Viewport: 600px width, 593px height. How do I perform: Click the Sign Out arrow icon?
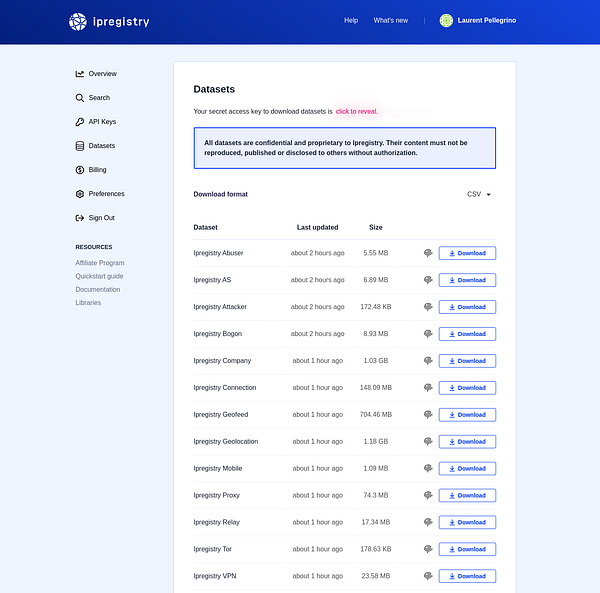click(x=80, y=218)
